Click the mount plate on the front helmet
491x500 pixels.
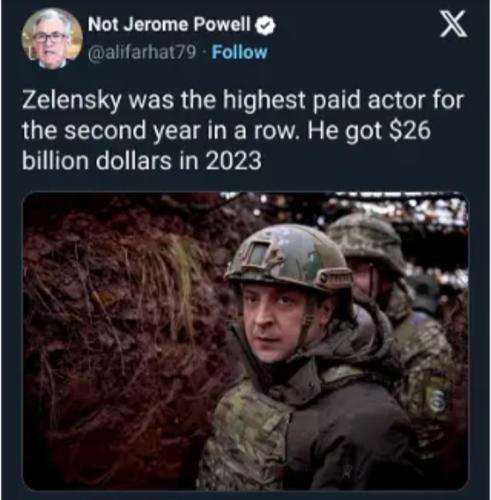pyautogui.click(x=259, y=253)
